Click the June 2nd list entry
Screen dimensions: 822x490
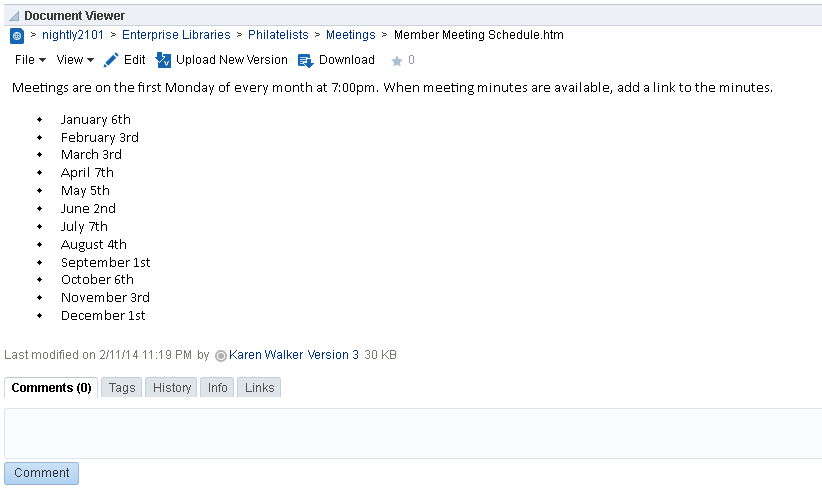point(88,209)
